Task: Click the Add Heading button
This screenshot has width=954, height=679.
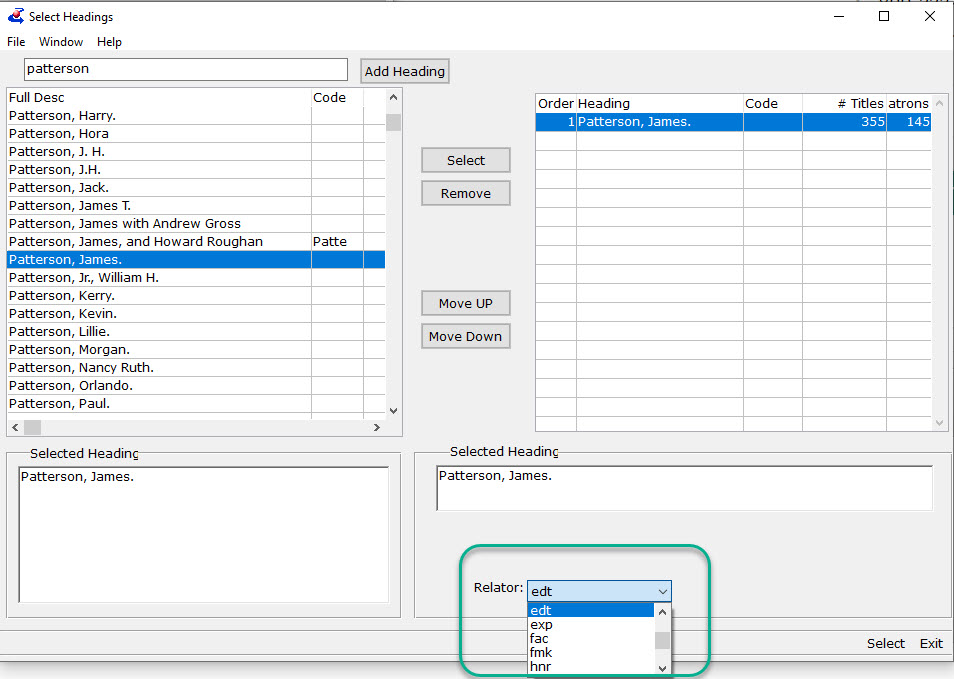Action: pos(405,71)
